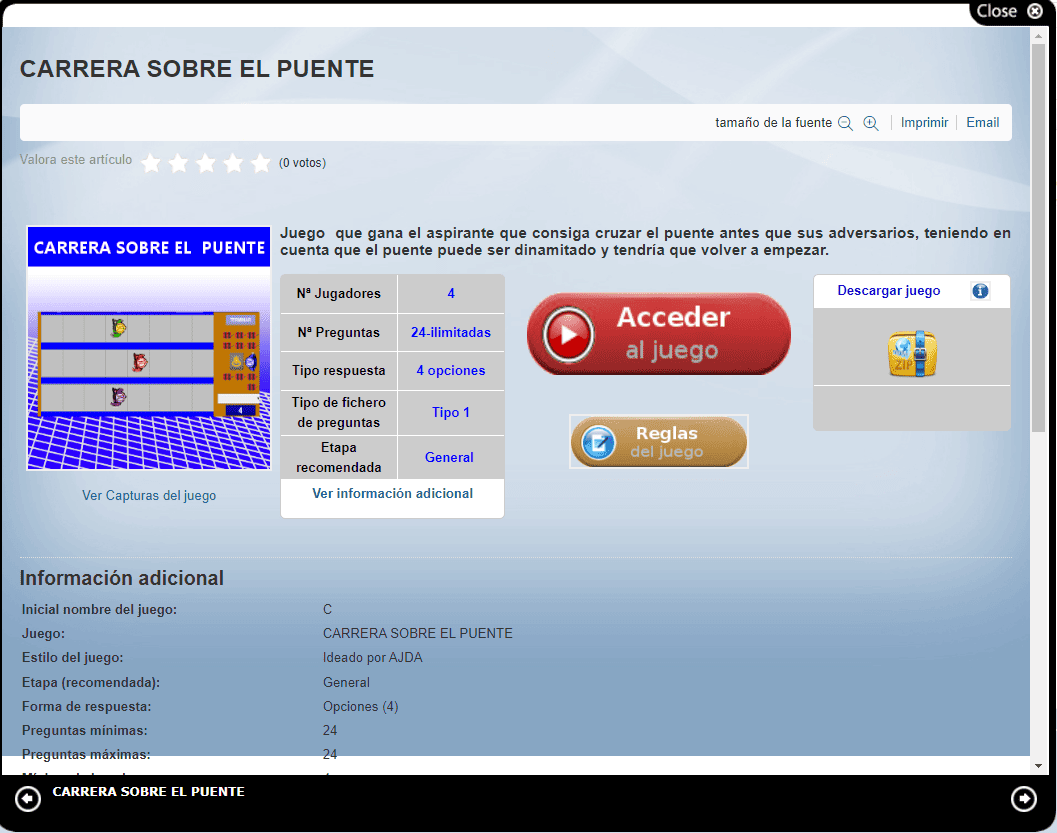Click the Email link
This screenshot has height=833, width=1057.
pyautogui.click(x=982, y=122)
